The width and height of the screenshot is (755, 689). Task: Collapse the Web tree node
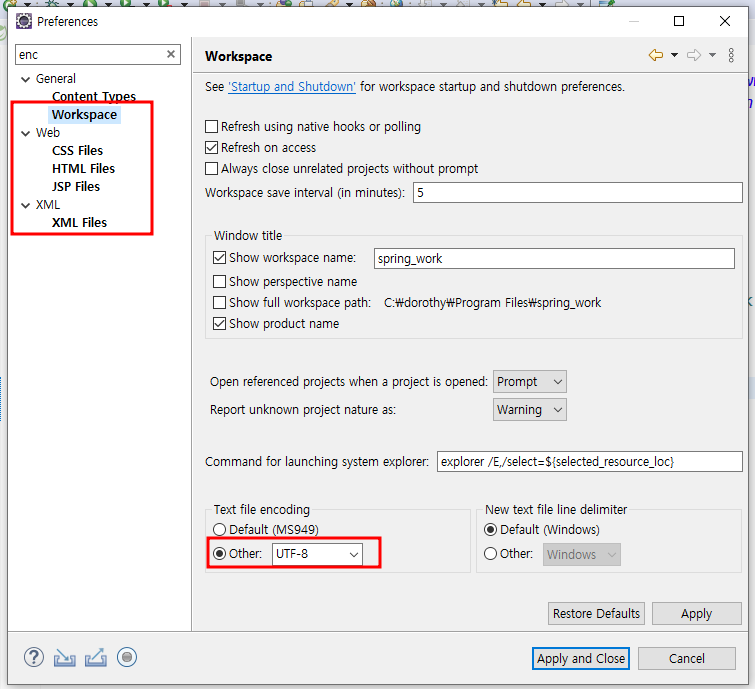click(26, 133)
